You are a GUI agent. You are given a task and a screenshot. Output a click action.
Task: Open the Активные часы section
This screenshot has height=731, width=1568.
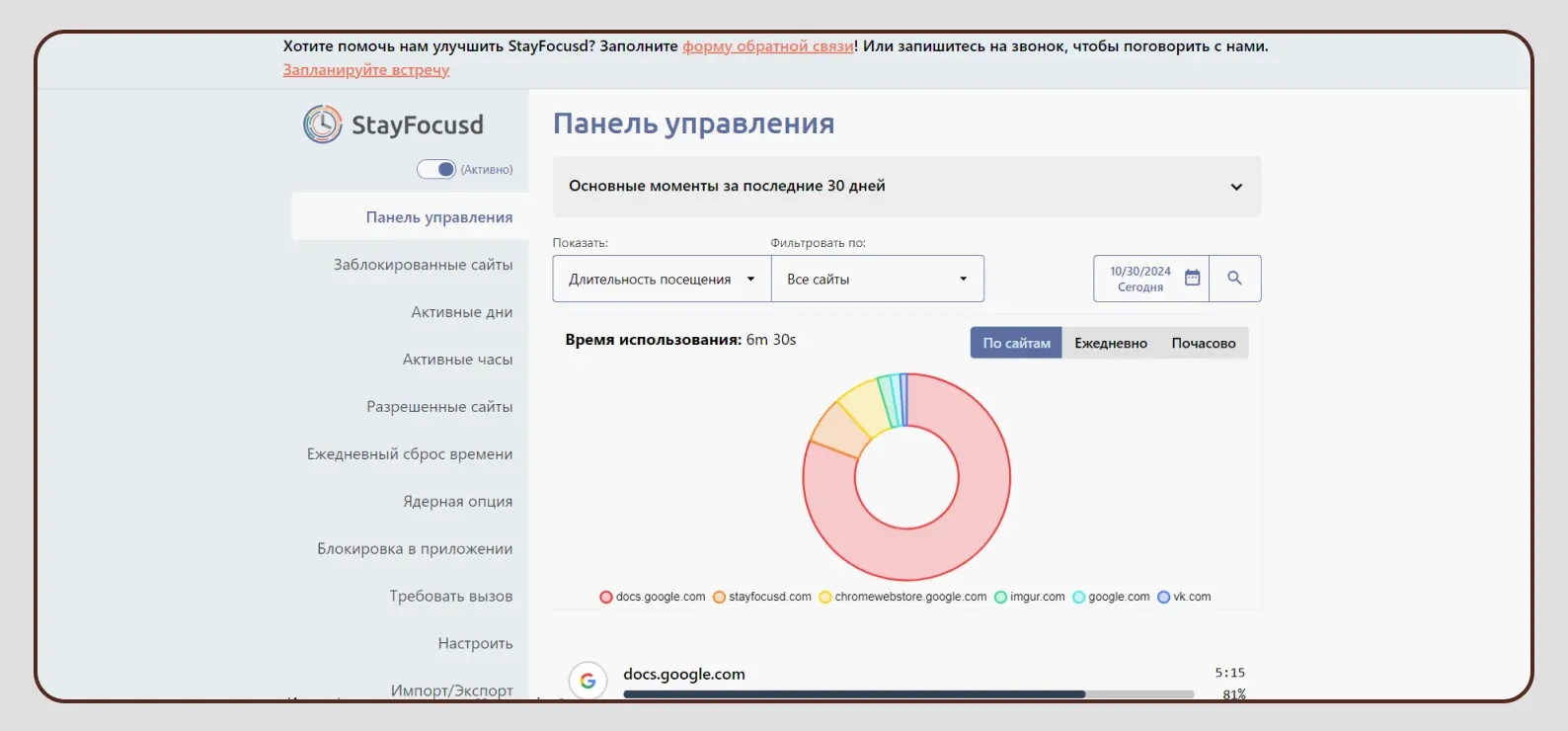(x=457, y=360)
